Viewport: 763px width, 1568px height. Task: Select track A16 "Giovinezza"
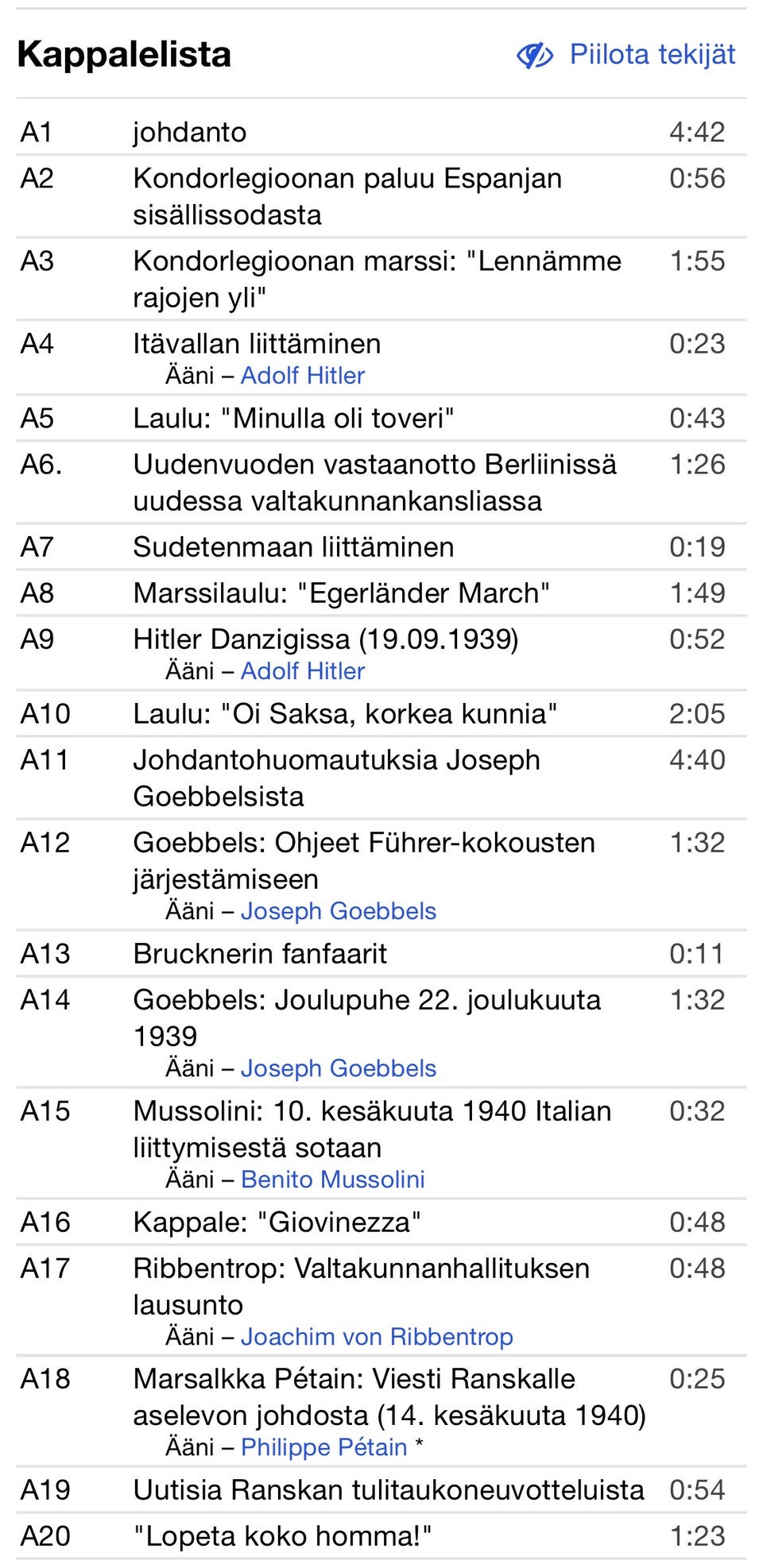point(277,1222)
